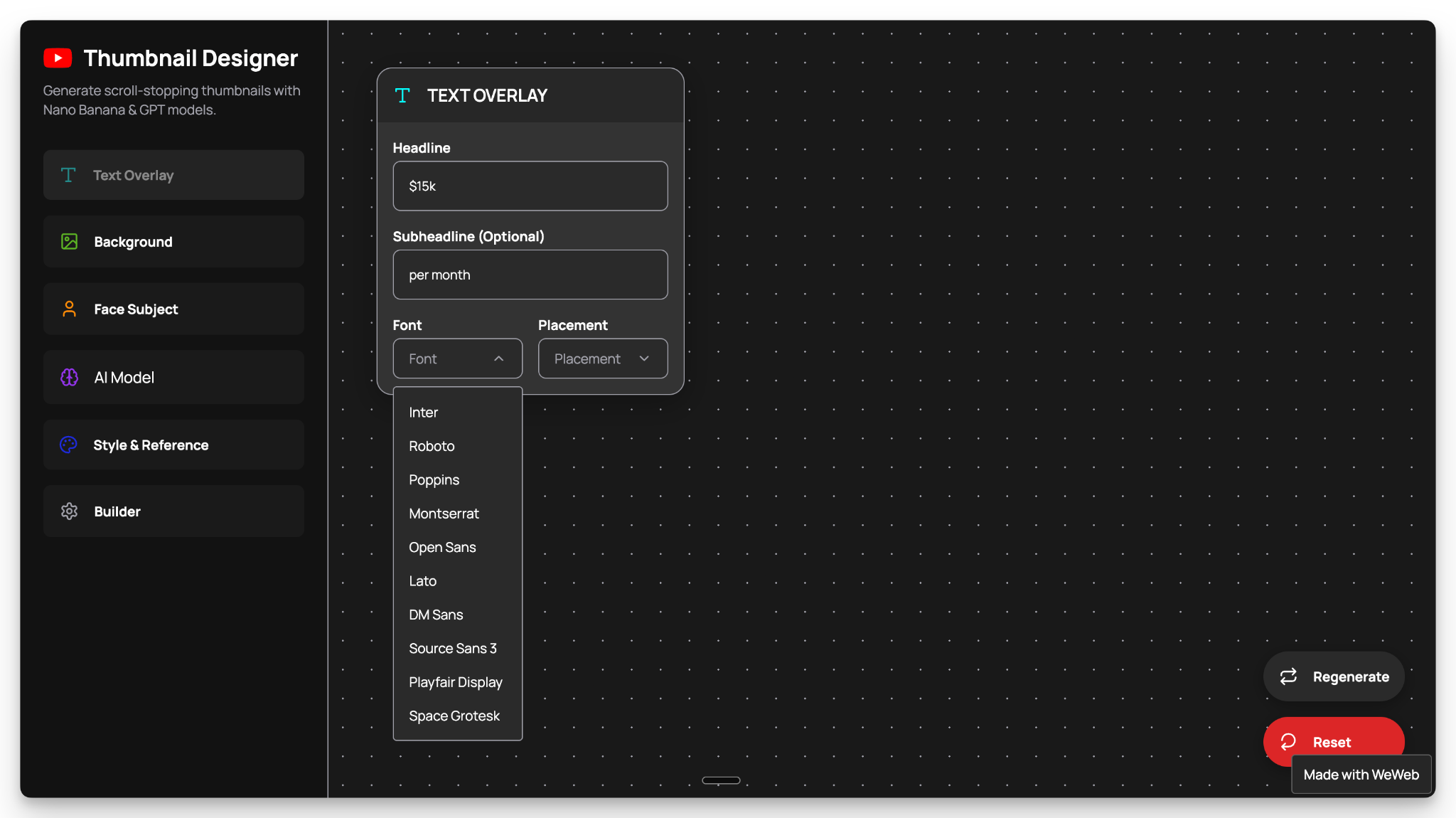Open the Made with WeWeb link
This screenshot has height=818, width=1456.
click(1361, 775)
